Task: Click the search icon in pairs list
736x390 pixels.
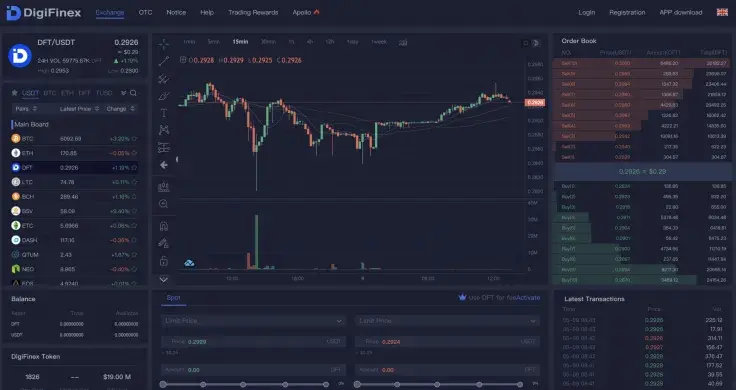Action: (134, 93)
